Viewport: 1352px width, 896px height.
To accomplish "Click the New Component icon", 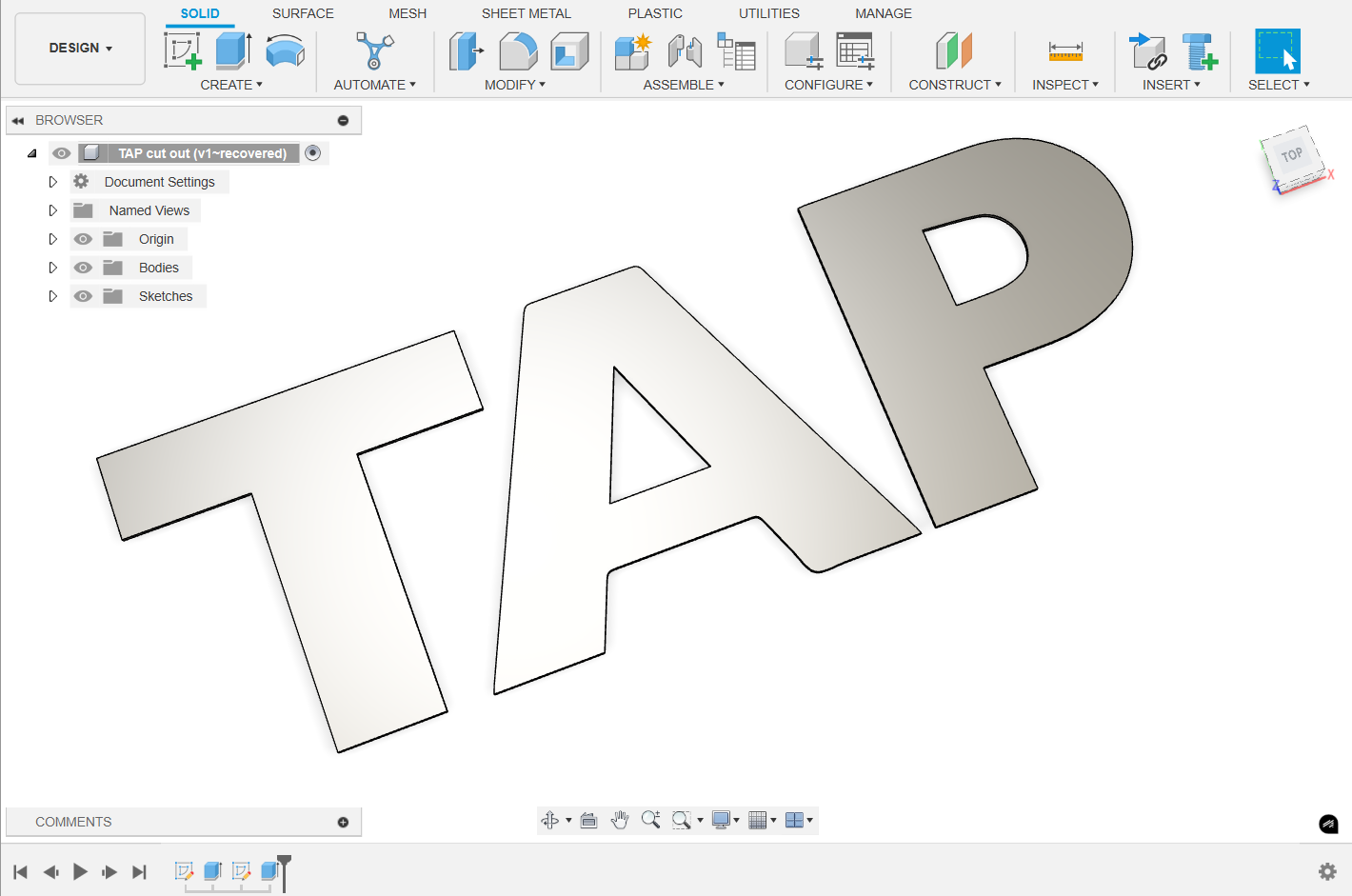I will click(632, 51).
